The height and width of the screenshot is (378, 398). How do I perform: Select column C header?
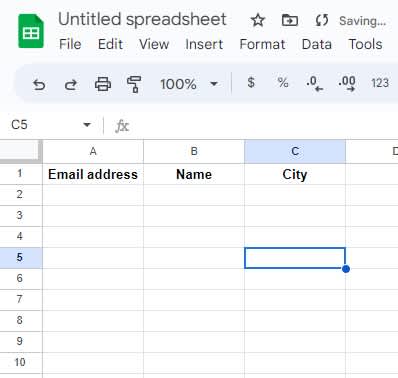295,152
